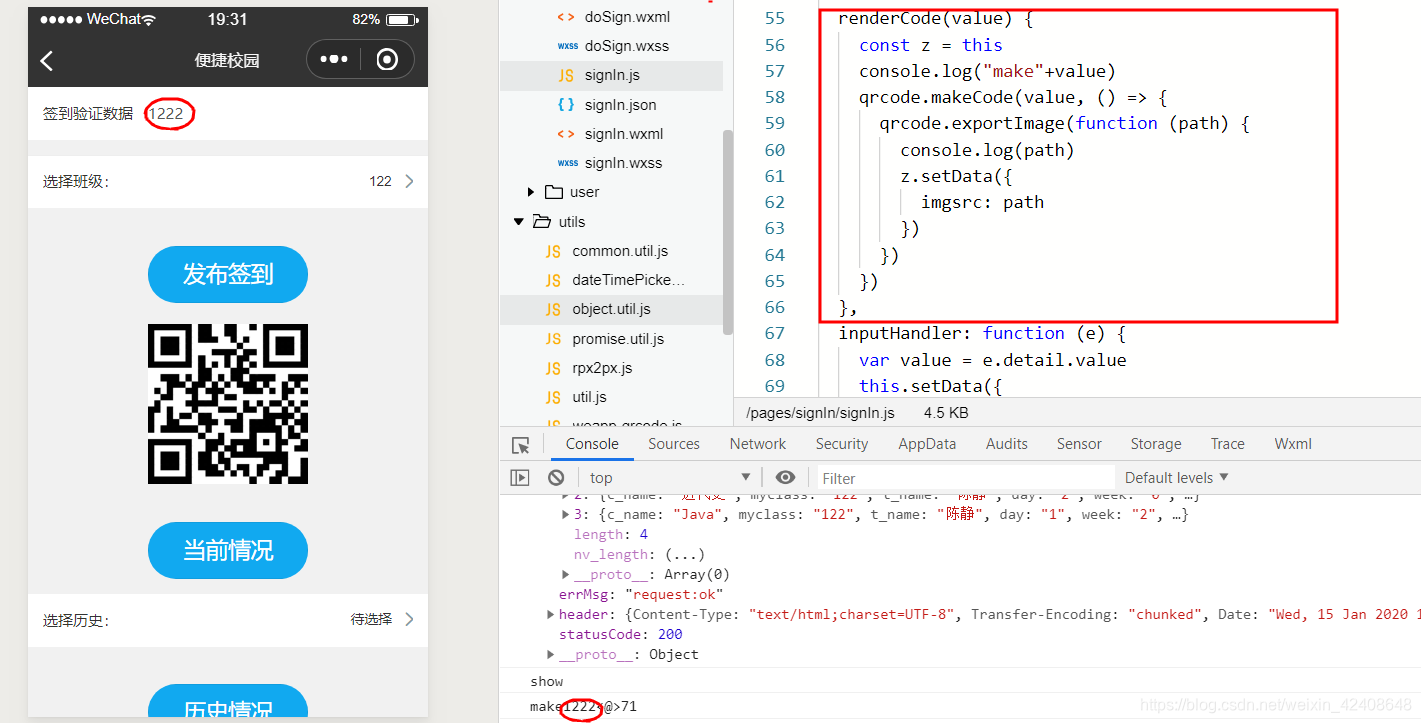Tap the back arrow in mini program header
Viewport: 1421px width, 723px height.
[x=46, y=60]
